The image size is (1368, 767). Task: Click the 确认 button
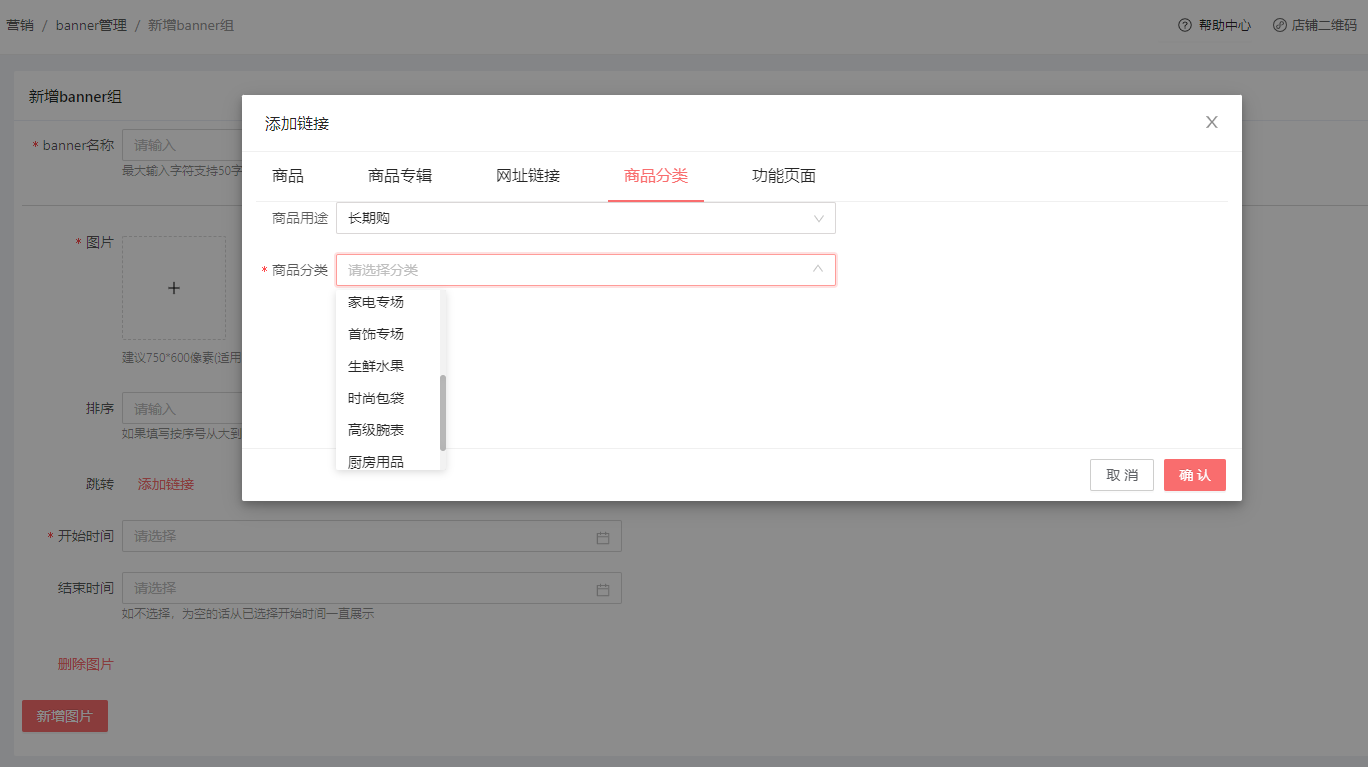click(x=1194, y=475)
